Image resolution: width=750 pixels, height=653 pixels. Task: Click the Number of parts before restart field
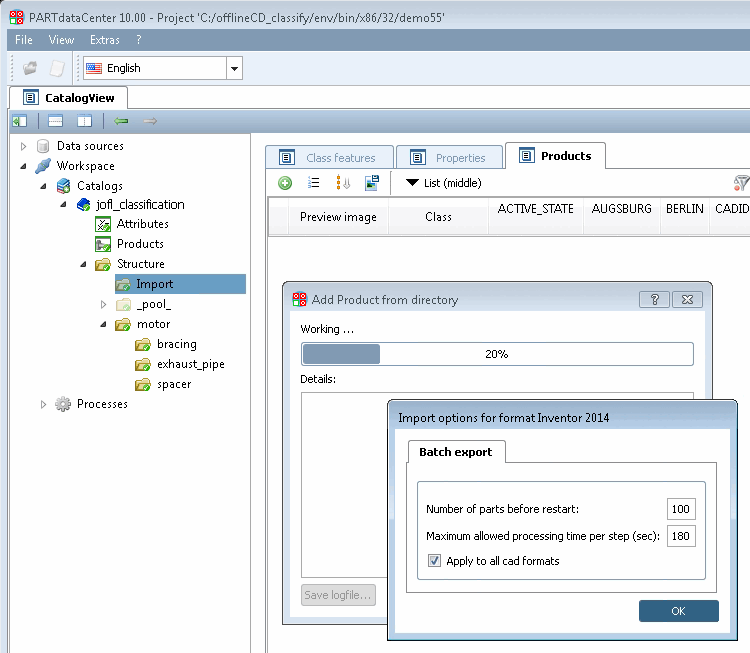click(x=681, y=509)
